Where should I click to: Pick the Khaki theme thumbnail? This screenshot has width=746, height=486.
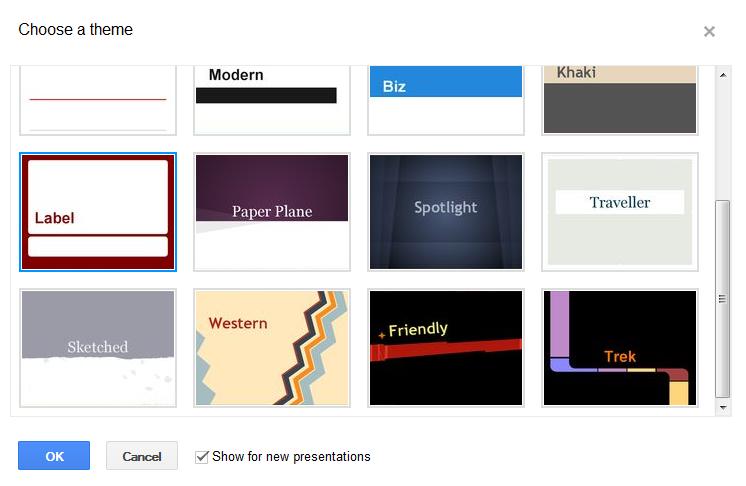click(x=620, y=98)
